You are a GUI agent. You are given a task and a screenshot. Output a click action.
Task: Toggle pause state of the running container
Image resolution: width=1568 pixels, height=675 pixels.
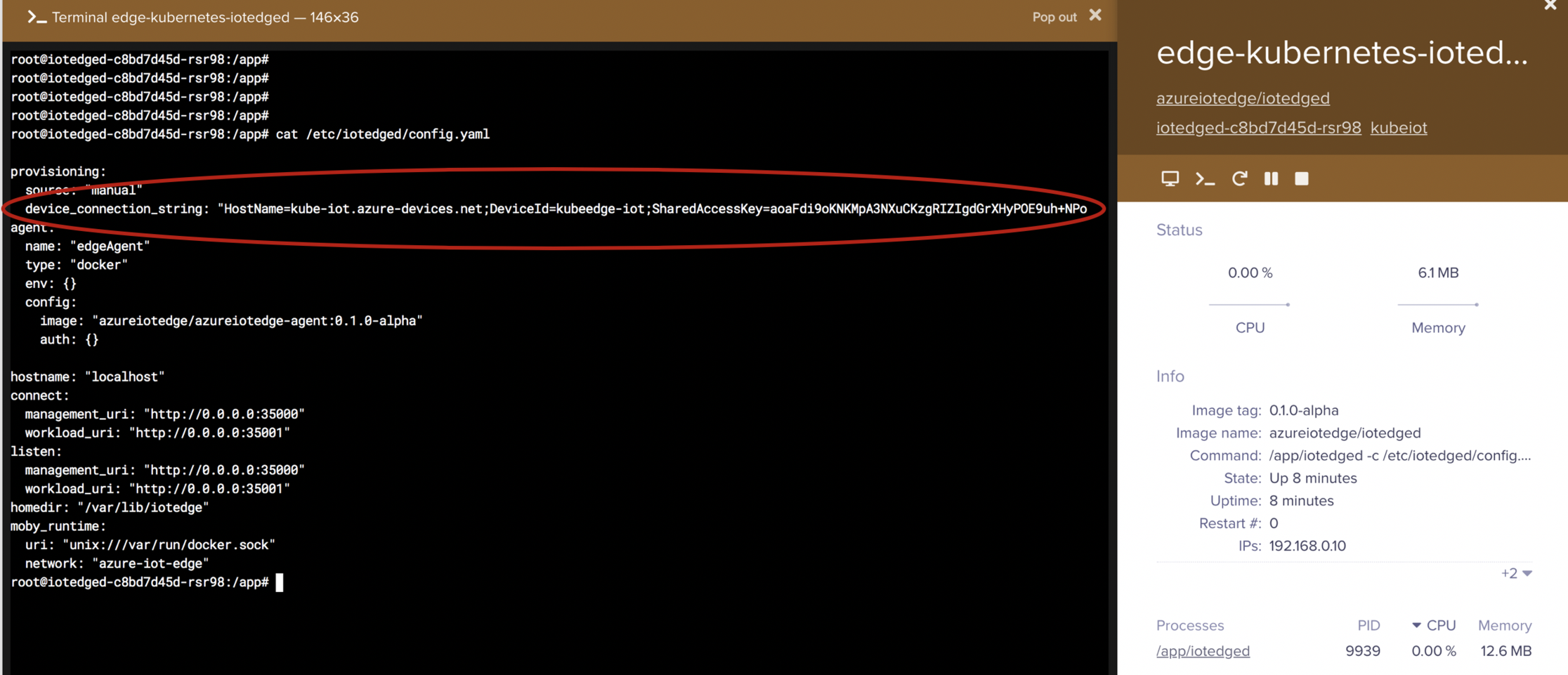tap(1271, 178)
